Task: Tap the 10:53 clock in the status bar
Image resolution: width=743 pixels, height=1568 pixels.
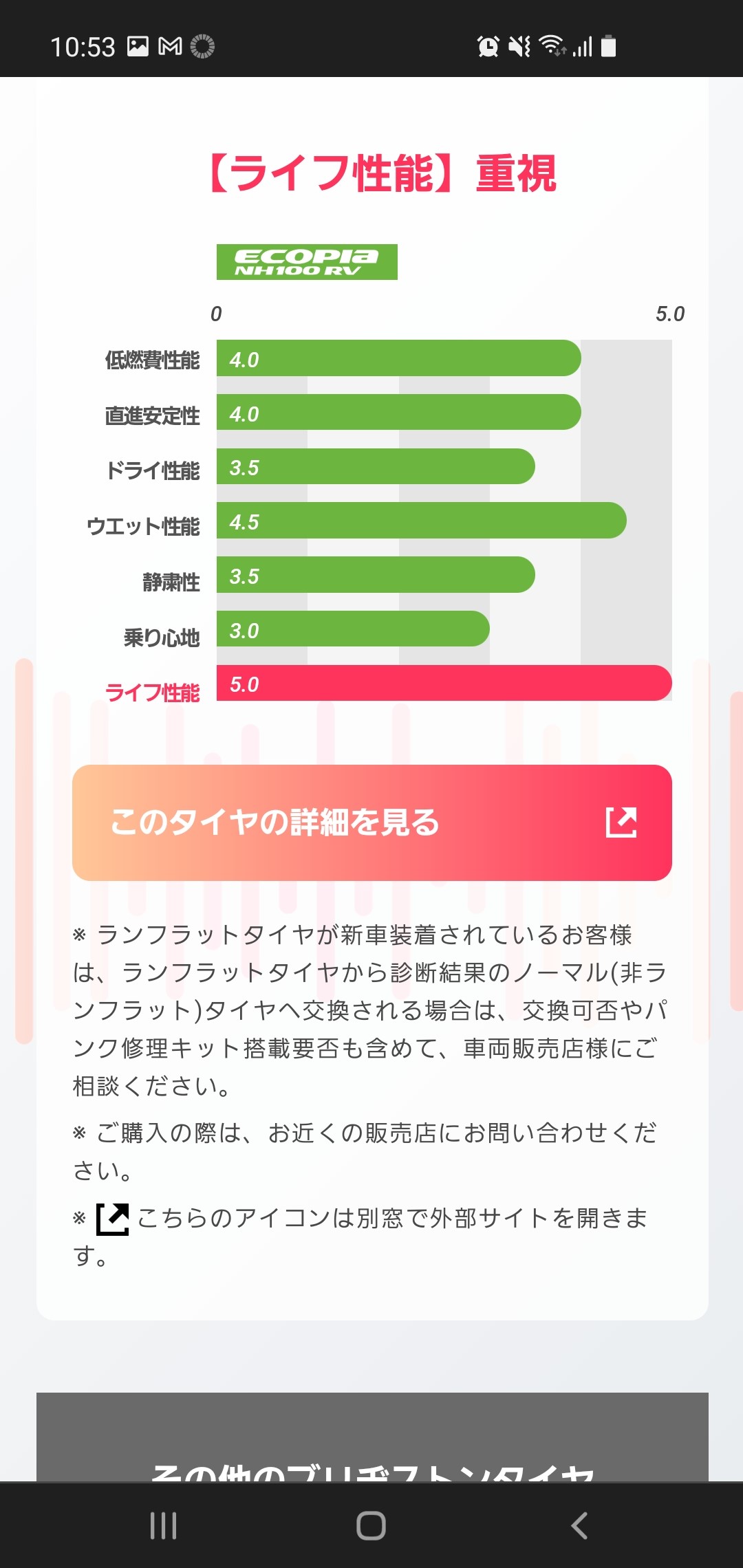Action: click(x=83, y=47)
